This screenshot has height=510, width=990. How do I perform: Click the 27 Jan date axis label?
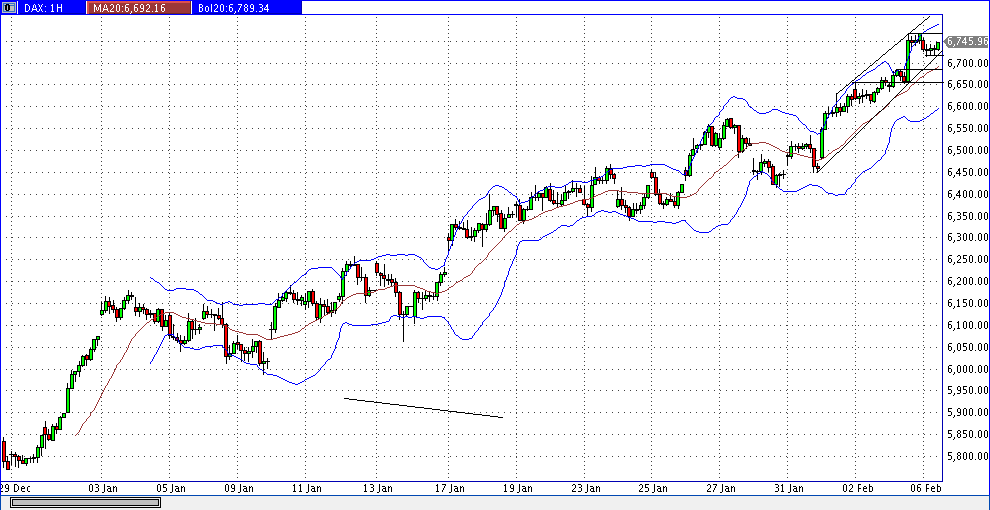[x=720, y=488]
